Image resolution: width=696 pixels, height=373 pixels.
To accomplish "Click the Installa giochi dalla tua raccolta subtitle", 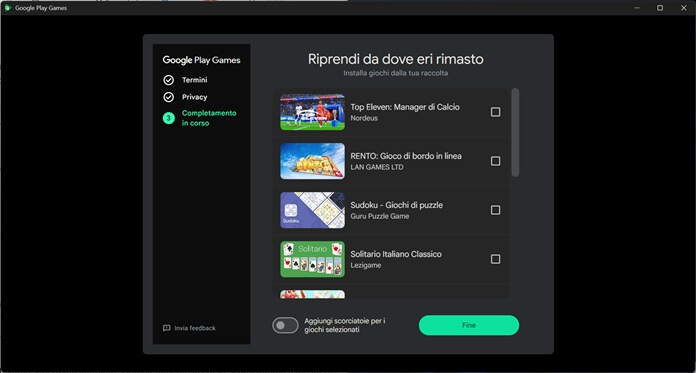I will (395, 73).
